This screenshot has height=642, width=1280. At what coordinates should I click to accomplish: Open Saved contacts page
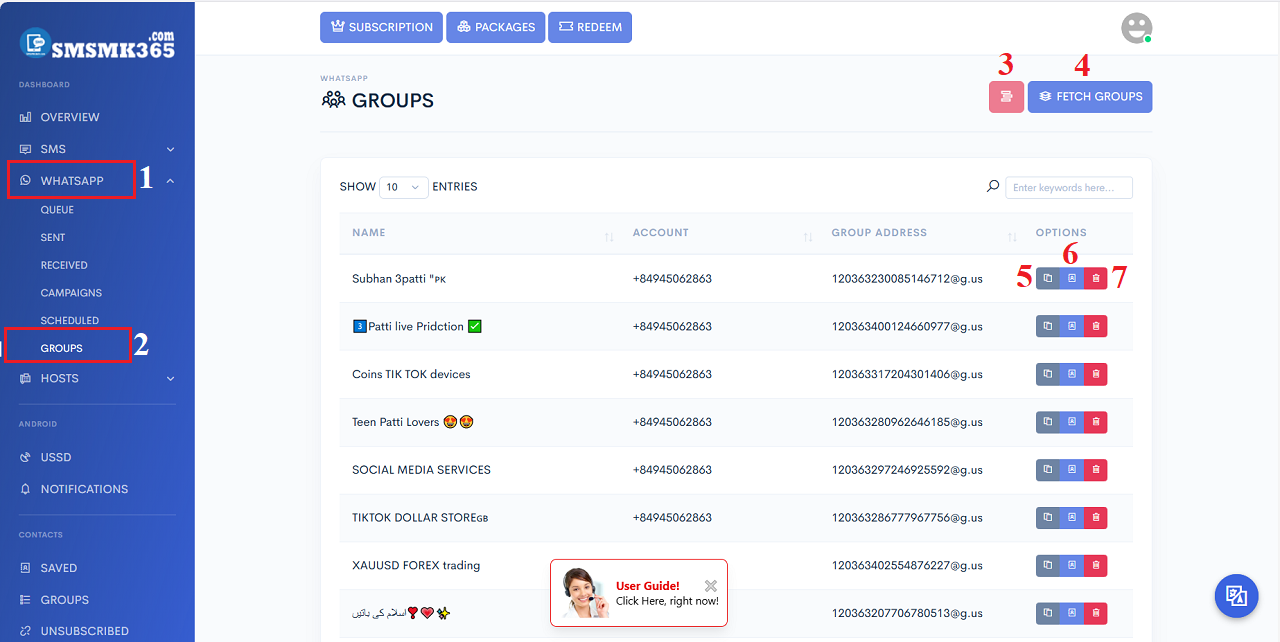tap(49, 568)
